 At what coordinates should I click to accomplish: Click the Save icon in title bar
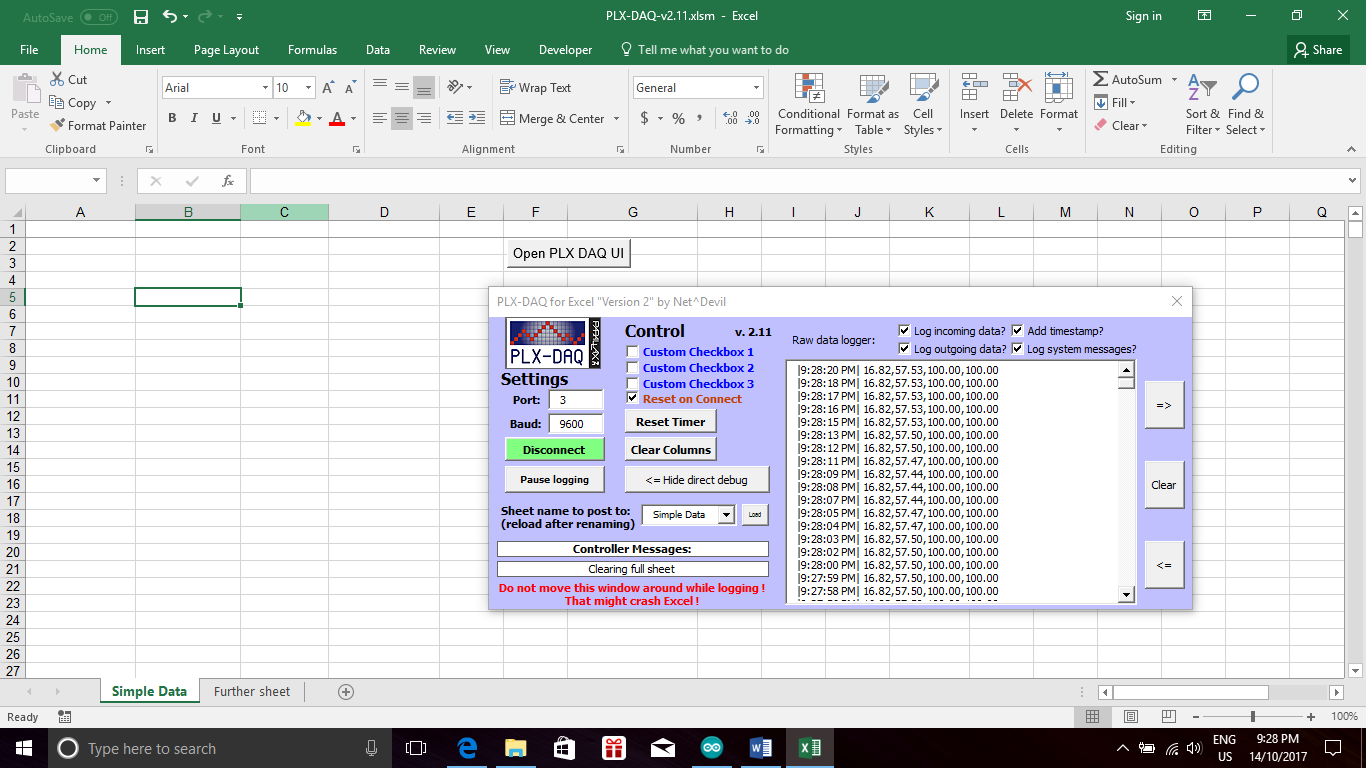(141, 16)
